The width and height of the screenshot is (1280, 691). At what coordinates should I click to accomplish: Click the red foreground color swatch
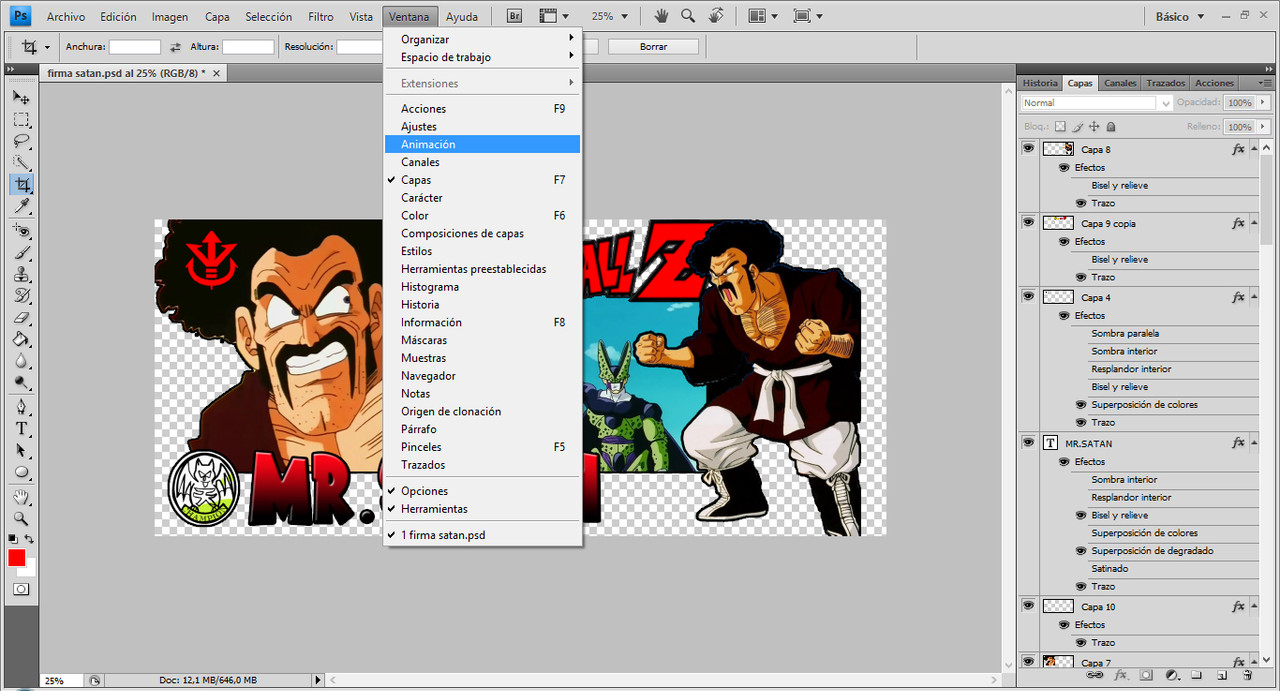tap(16, 558)
